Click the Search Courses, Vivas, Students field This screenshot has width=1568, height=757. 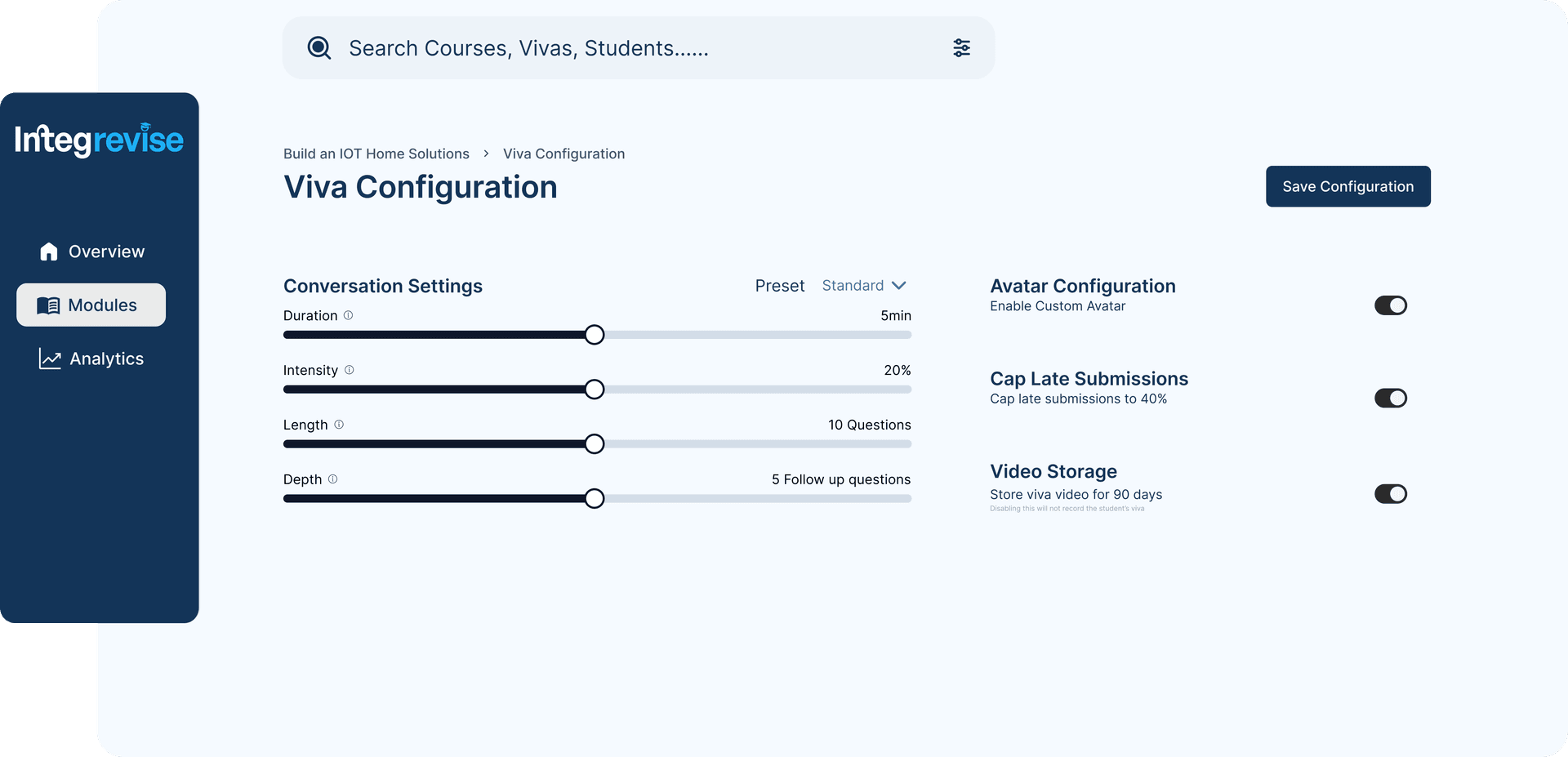click(572, 48)
